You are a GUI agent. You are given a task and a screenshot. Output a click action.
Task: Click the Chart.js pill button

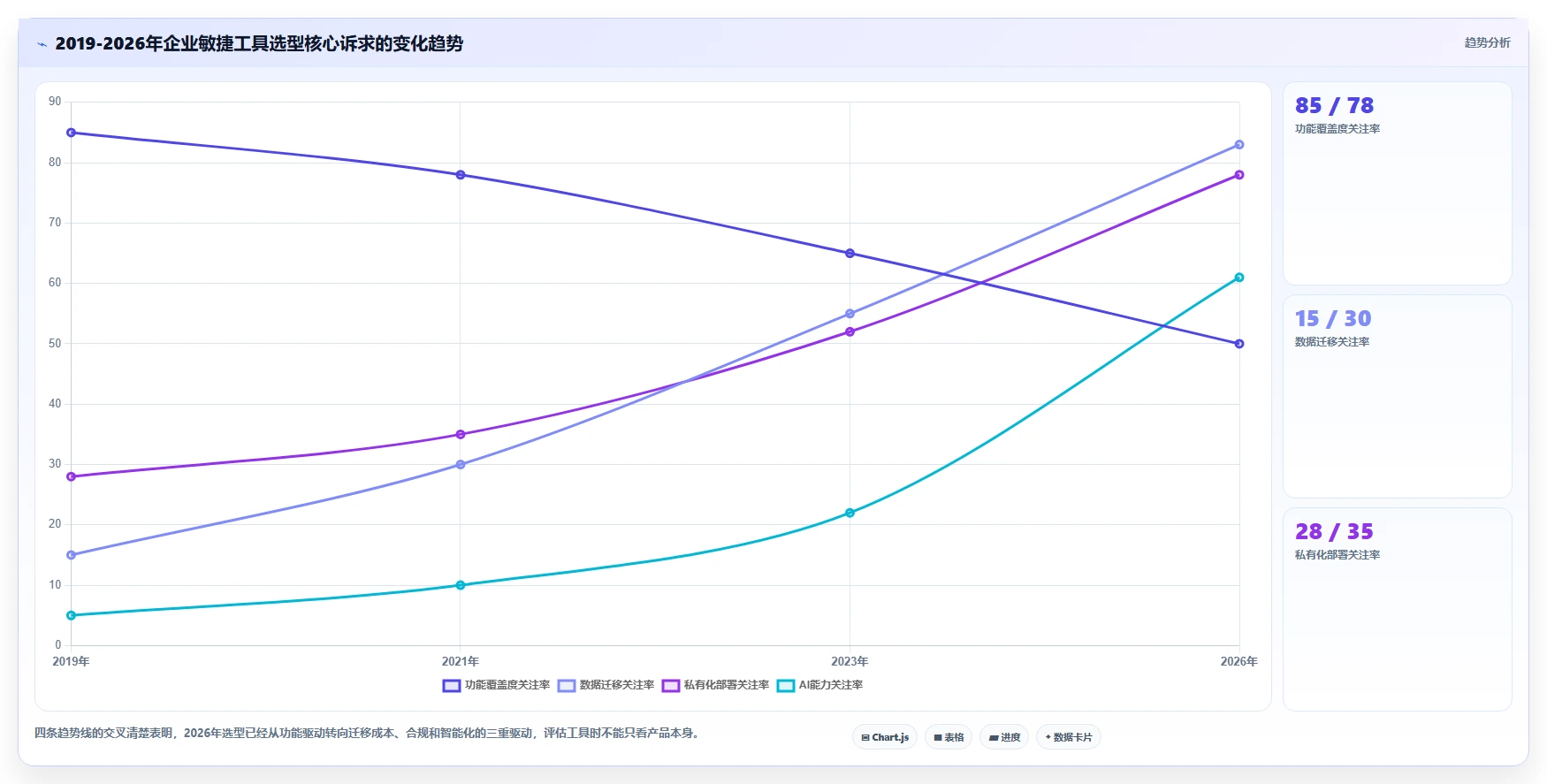pos(885,737)
